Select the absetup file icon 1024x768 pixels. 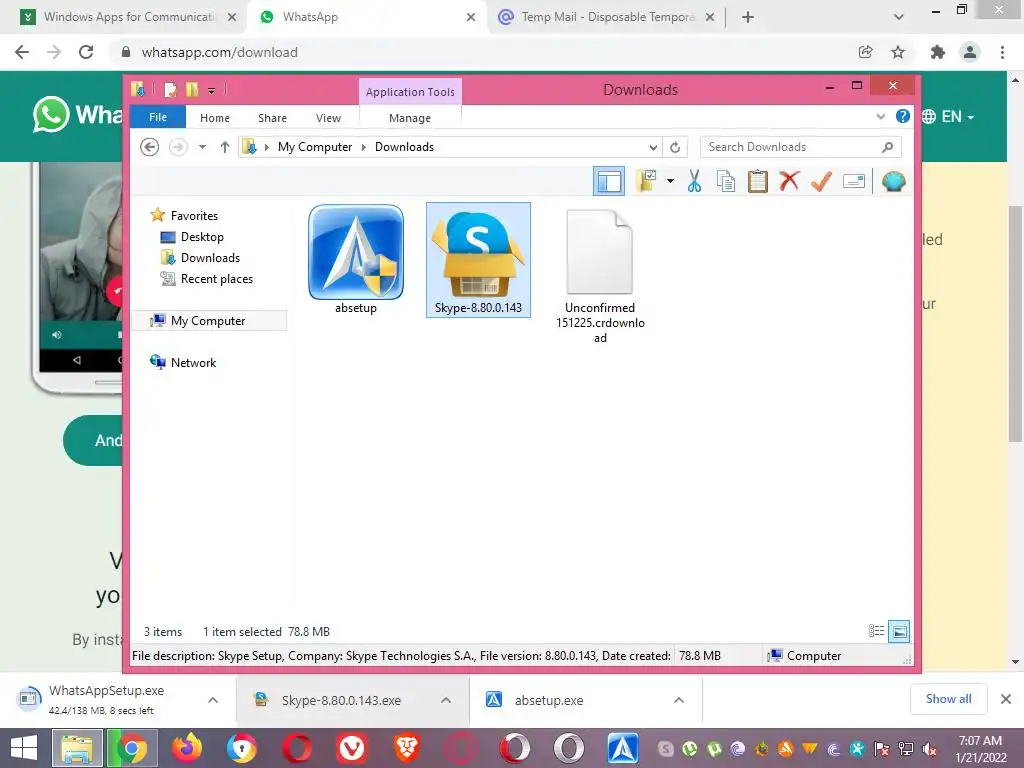(x=356, y=259)
